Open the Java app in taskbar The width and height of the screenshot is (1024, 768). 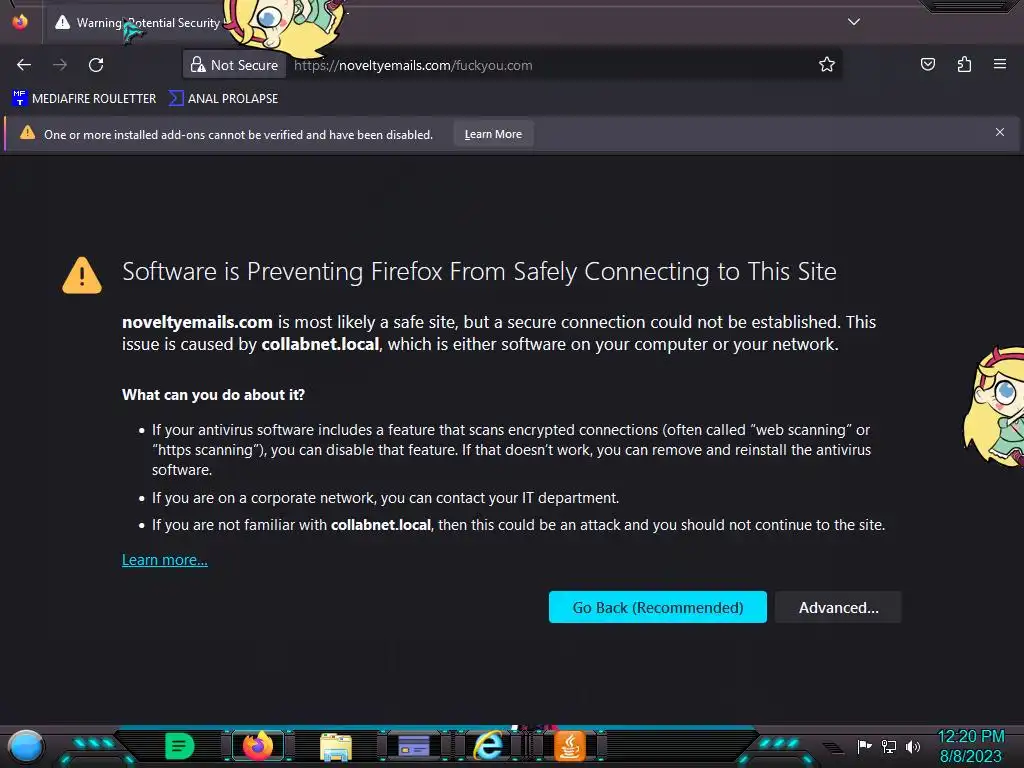click(569, 746)
